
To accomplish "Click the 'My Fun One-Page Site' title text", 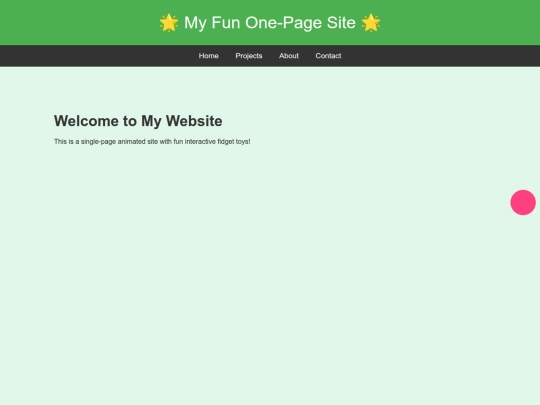I will pos(270,23).
